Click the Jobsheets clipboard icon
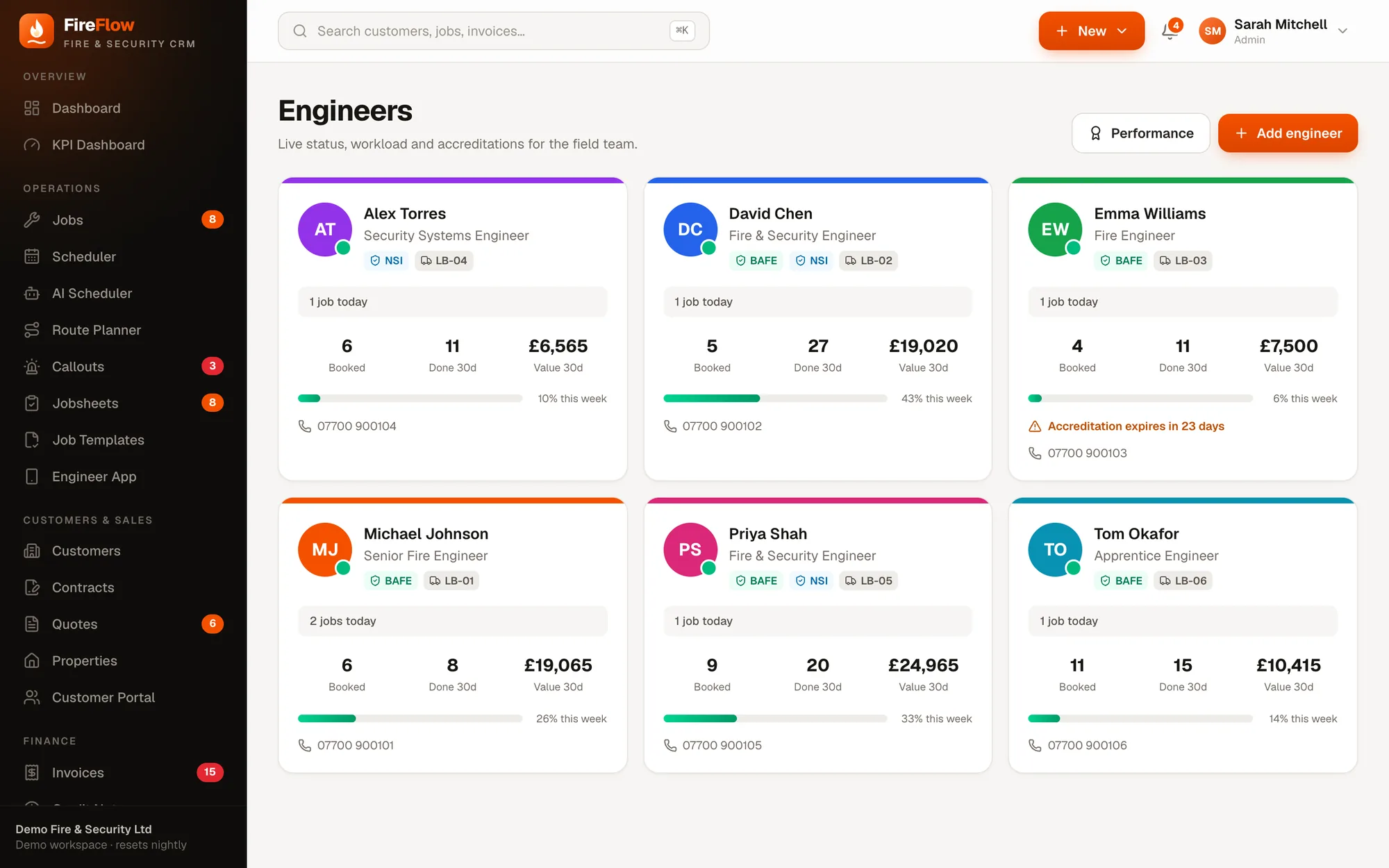Viewport: 1389px width, 868px height. [32, 403]
